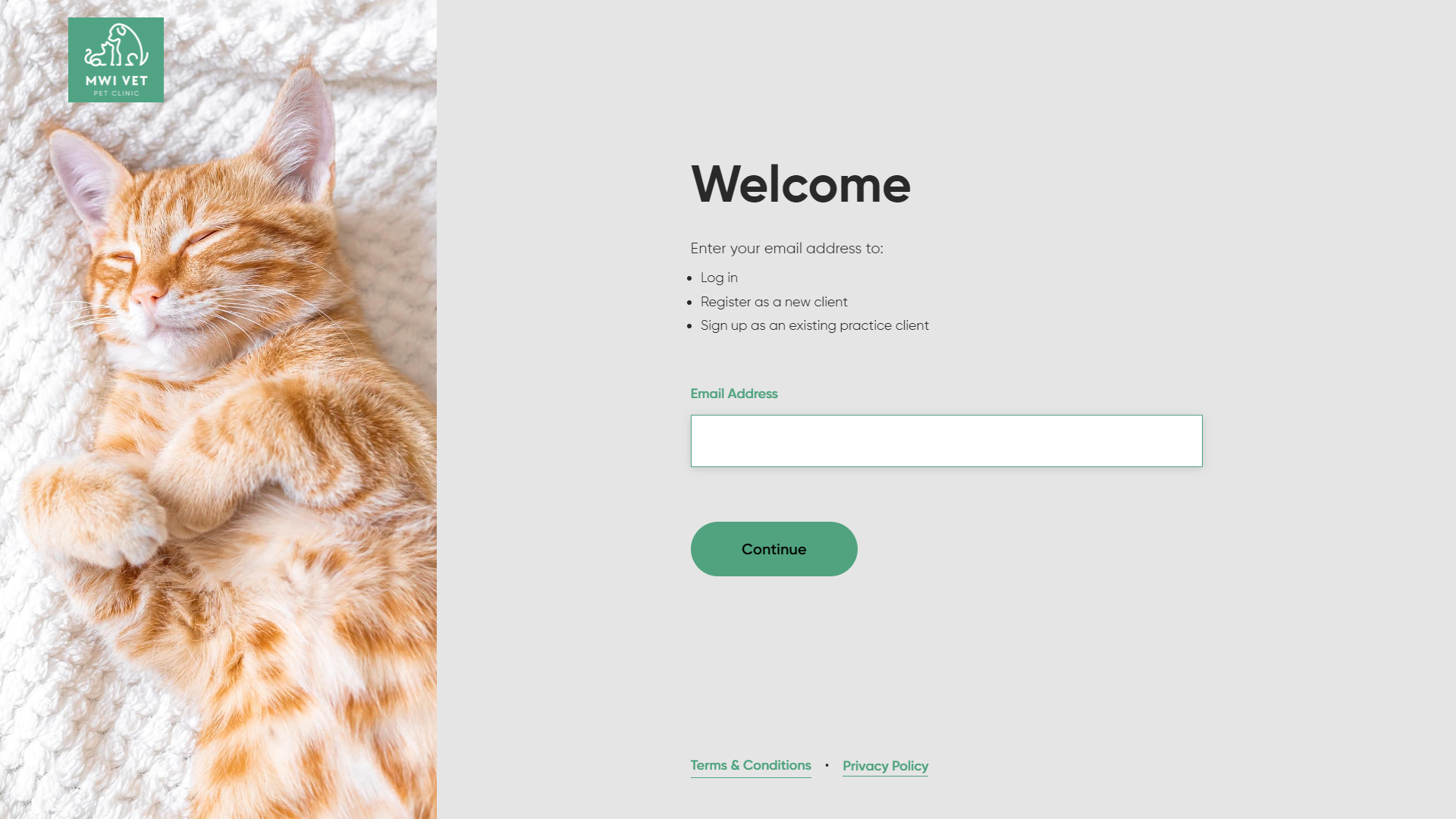
Task: Open the Privacy Policy link
Action: pyautogui.click(x=885, y=766)
